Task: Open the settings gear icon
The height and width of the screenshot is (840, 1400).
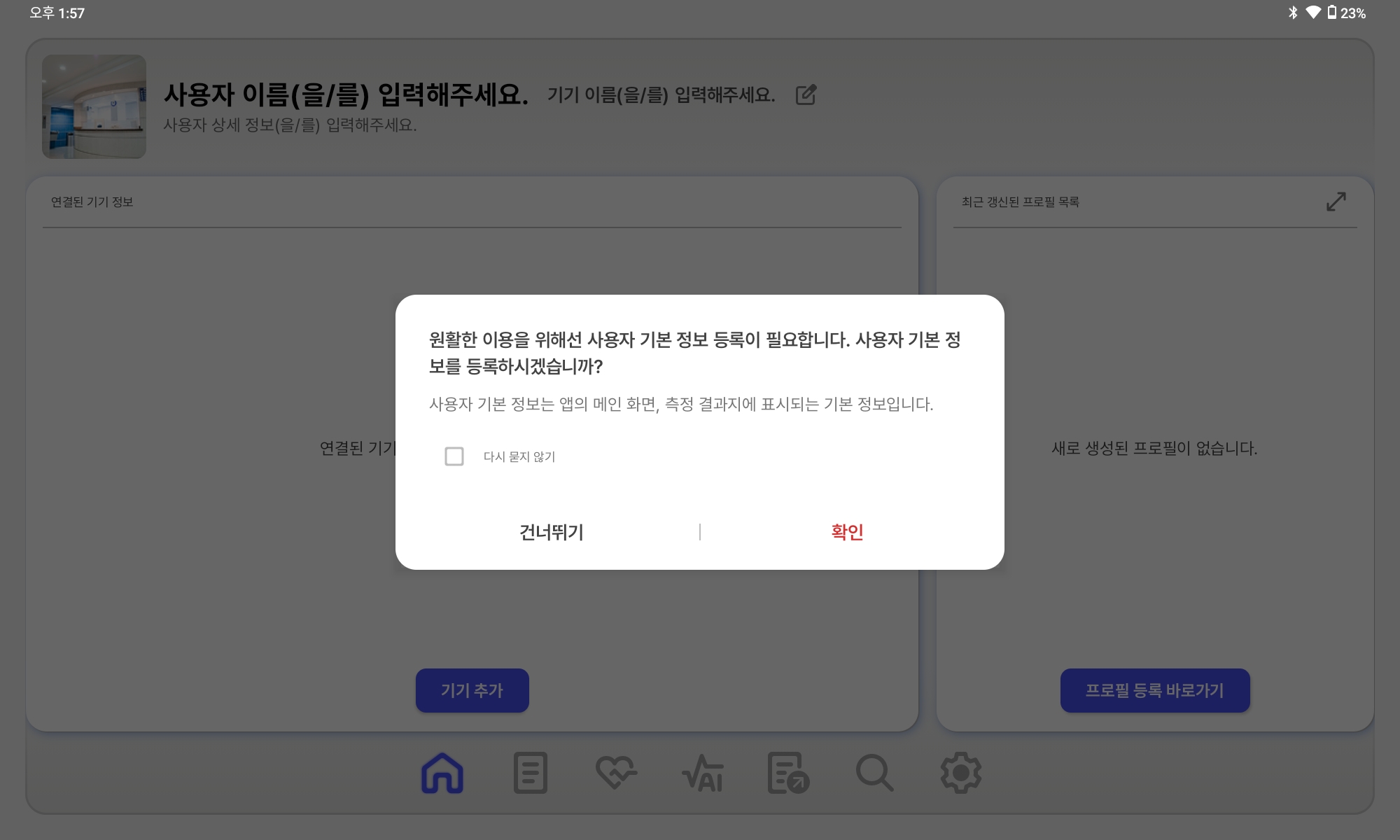Action: coord(960,773)
